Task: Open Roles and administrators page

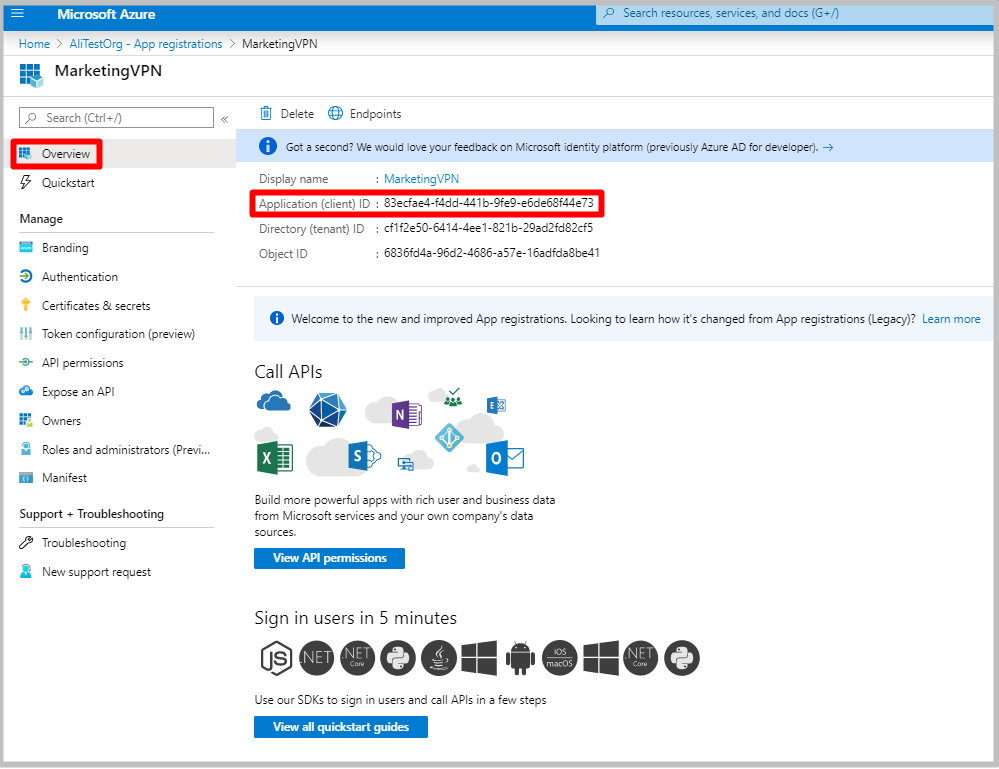Action: [126, 450]
